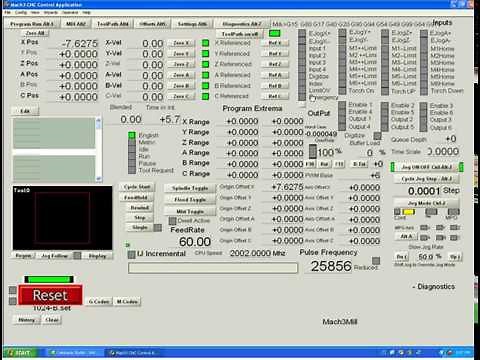Open the MDI tab
Image resolution: width=480 pixels, height=360 pixels.
(x=76, y=24)
